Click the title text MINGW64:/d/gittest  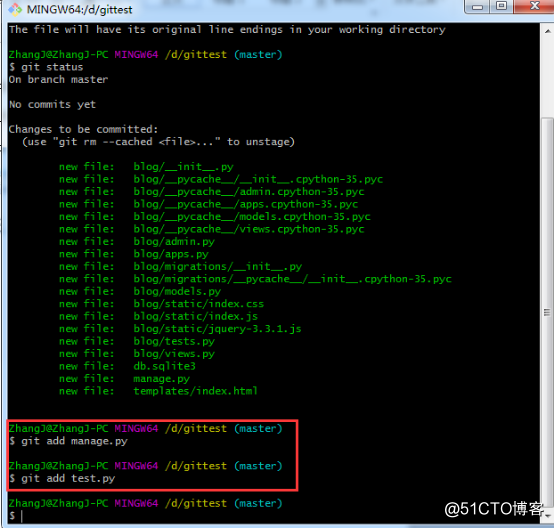(79, 10)
